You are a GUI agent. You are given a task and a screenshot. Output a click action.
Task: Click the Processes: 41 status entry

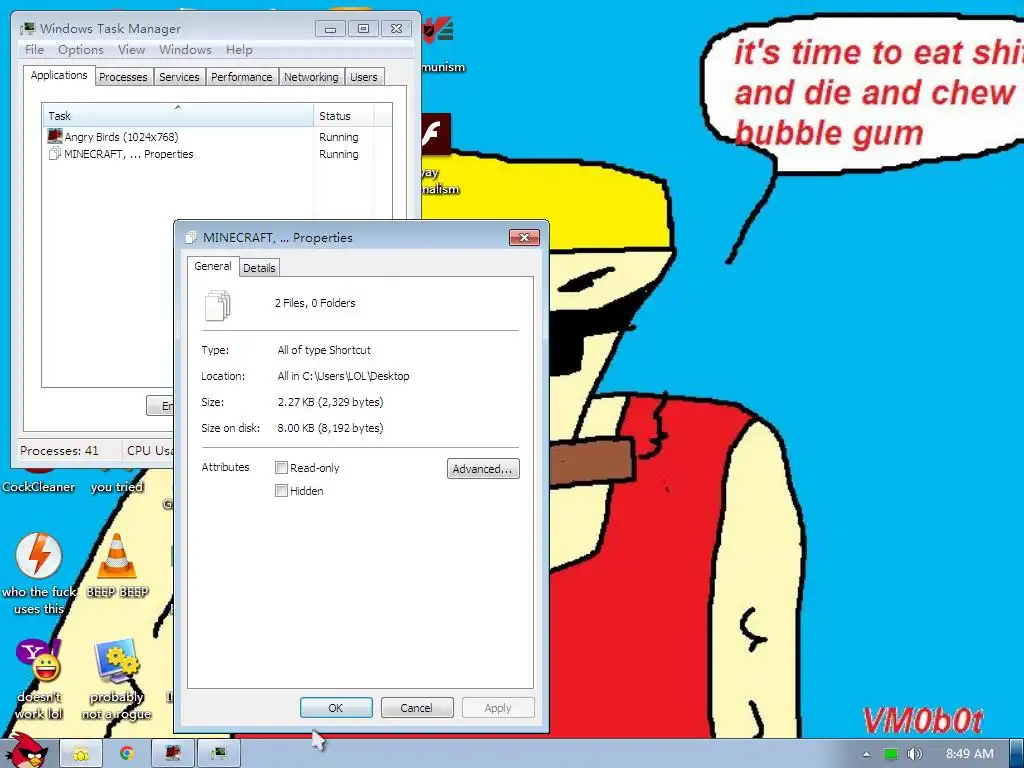point(59,451)
